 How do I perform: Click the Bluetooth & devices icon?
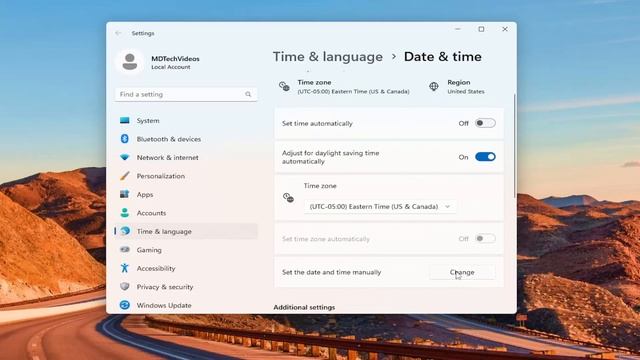(x=124, y=139)
